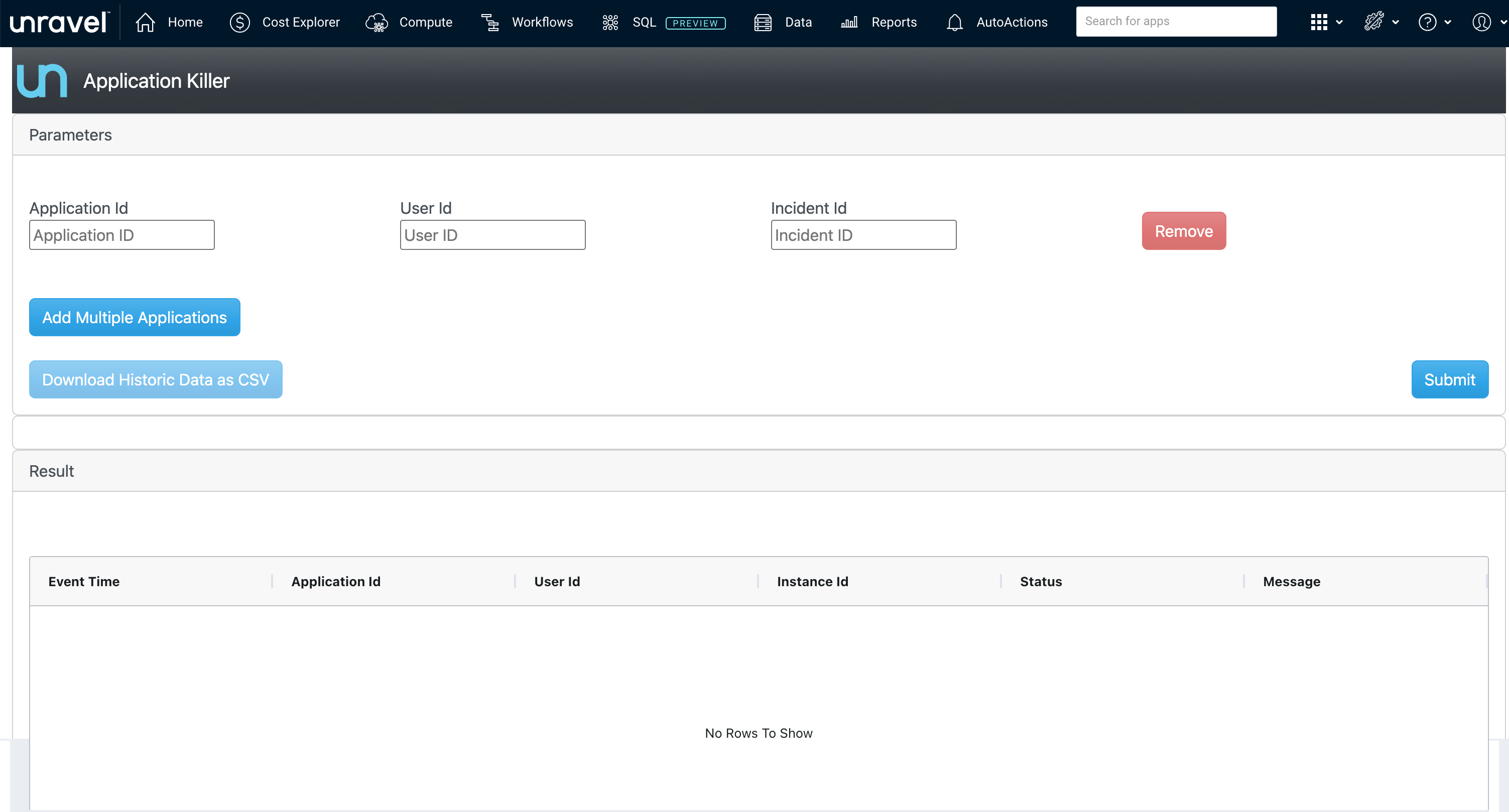The image size is (1509, 812).
Task: Click the Home house icon
Action: click(145, 22)
